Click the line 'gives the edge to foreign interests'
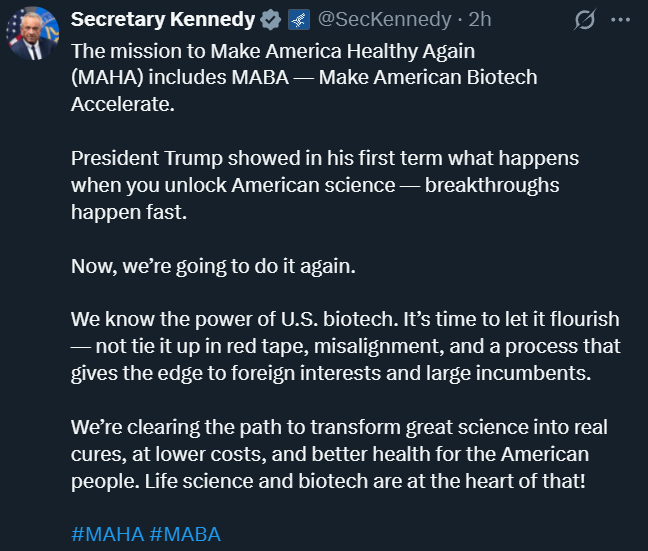Image resolution: width=648 pixels, height=551 pixels. click(331, 374)
